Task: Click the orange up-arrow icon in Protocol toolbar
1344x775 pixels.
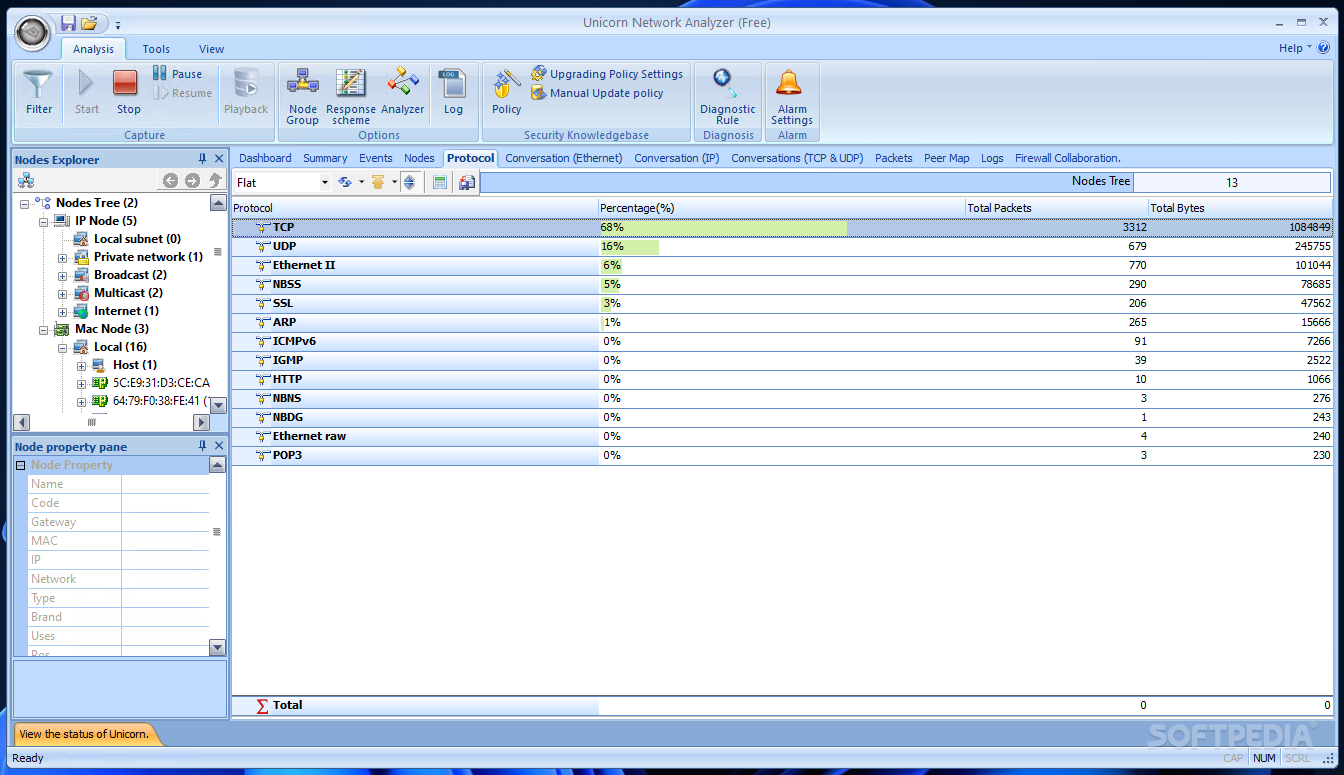Action: coord(378,182)
